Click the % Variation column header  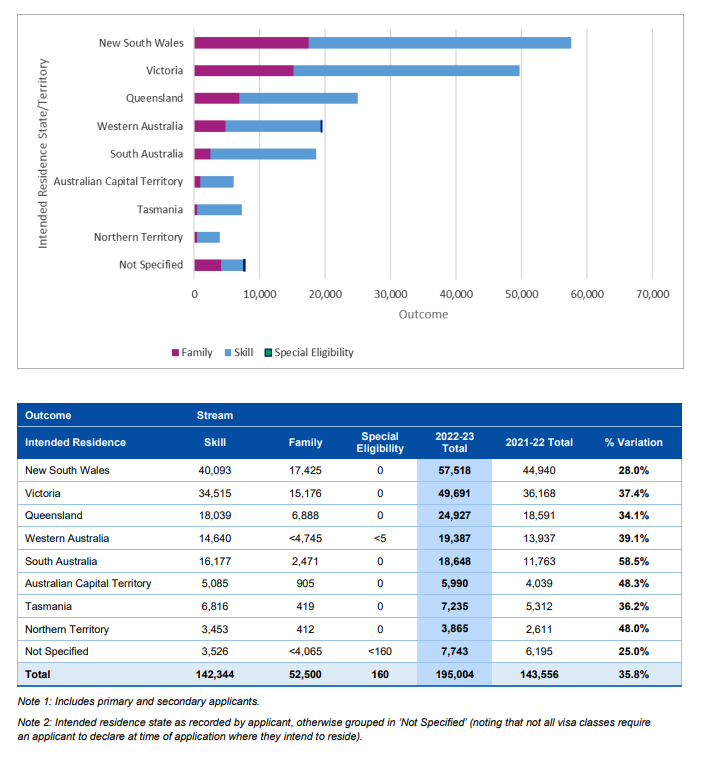(x=633, y=442)
